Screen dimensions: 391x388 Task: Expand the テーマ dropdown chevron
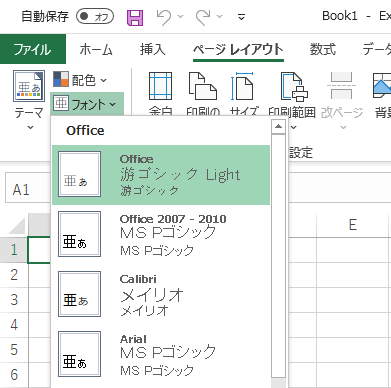[30, 127]
